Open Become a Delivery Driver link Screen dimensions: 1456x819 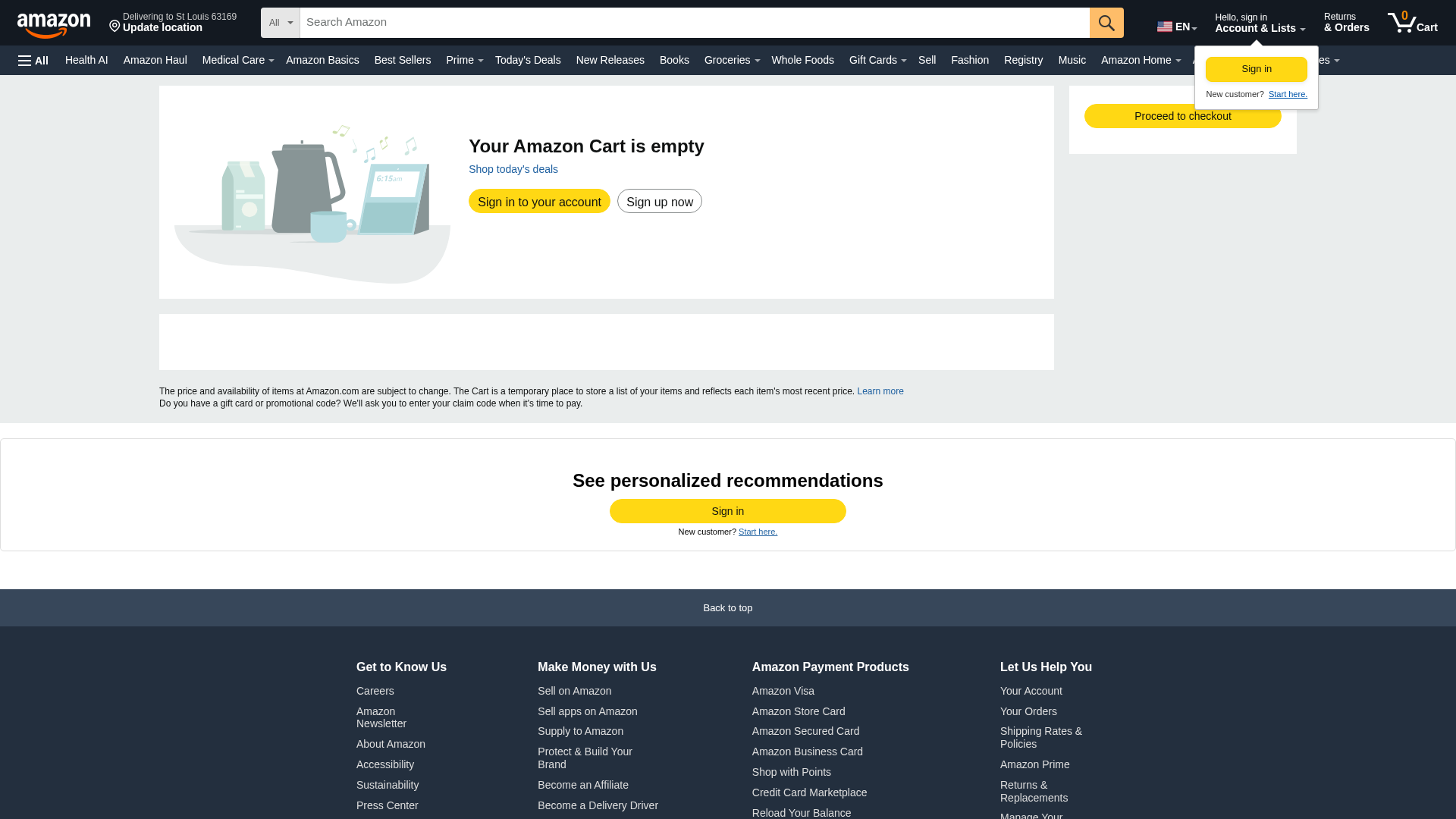tap(598, 805)
